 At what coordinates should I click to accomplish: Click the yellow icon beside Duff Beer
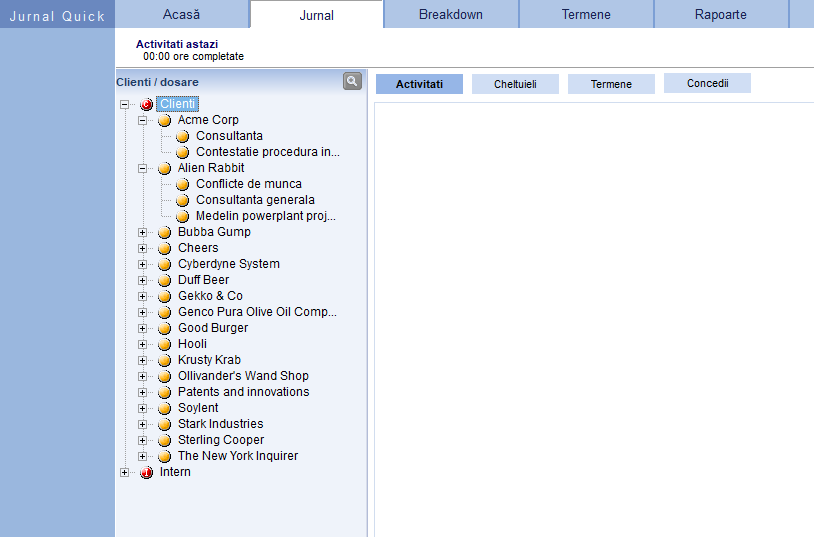pos(165,280)
